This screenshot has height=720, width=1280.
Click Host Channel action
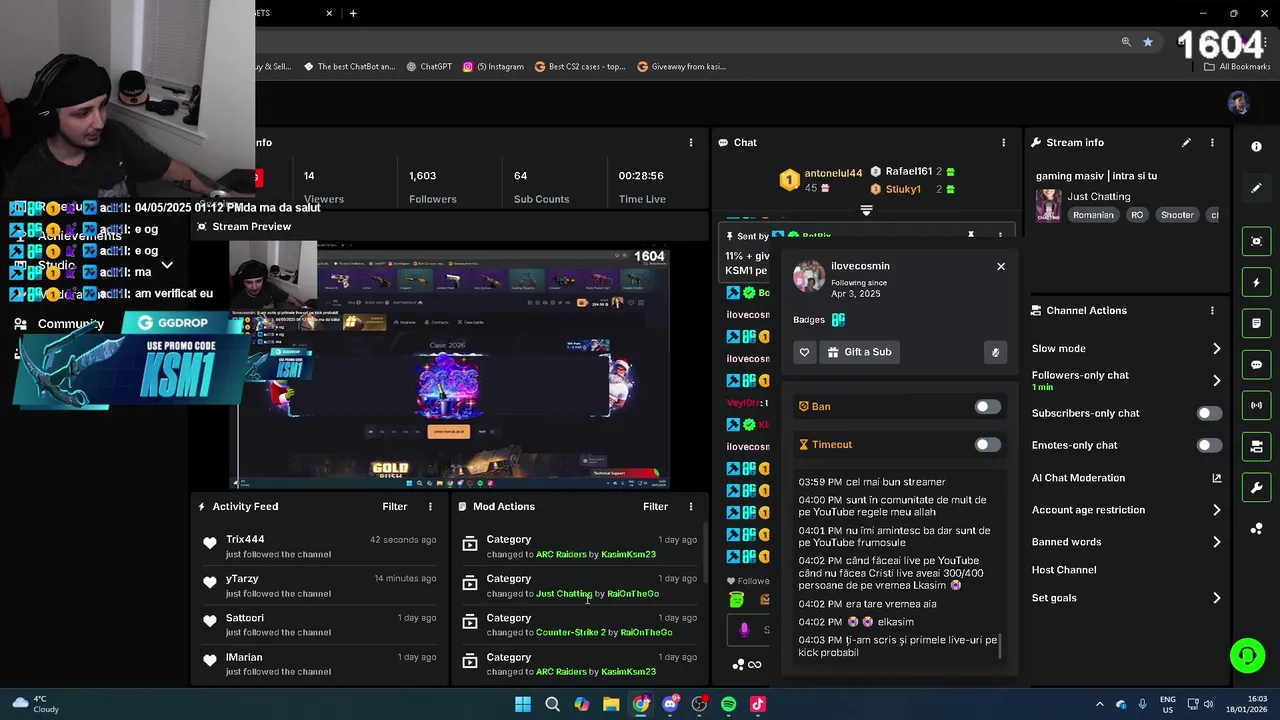pos(1064,570)
